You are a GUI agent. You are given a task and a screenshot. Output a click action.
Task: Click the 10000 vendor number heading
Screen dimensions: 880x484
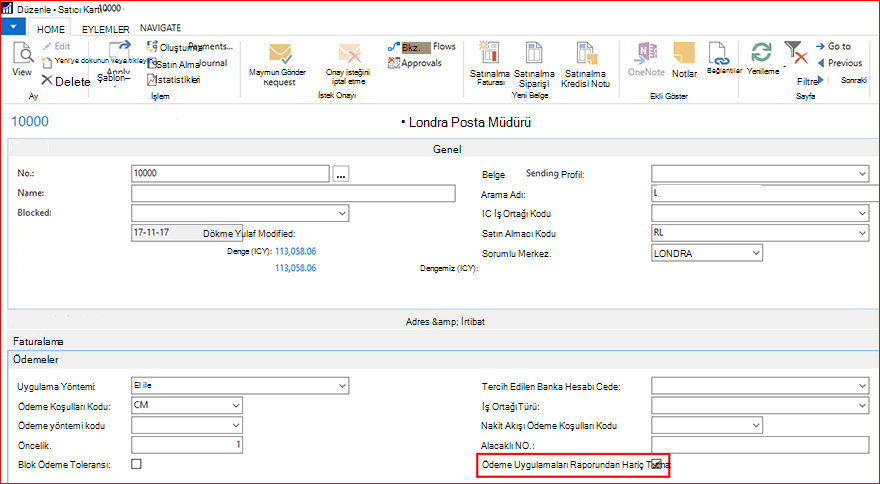click(x=30, y=121)
